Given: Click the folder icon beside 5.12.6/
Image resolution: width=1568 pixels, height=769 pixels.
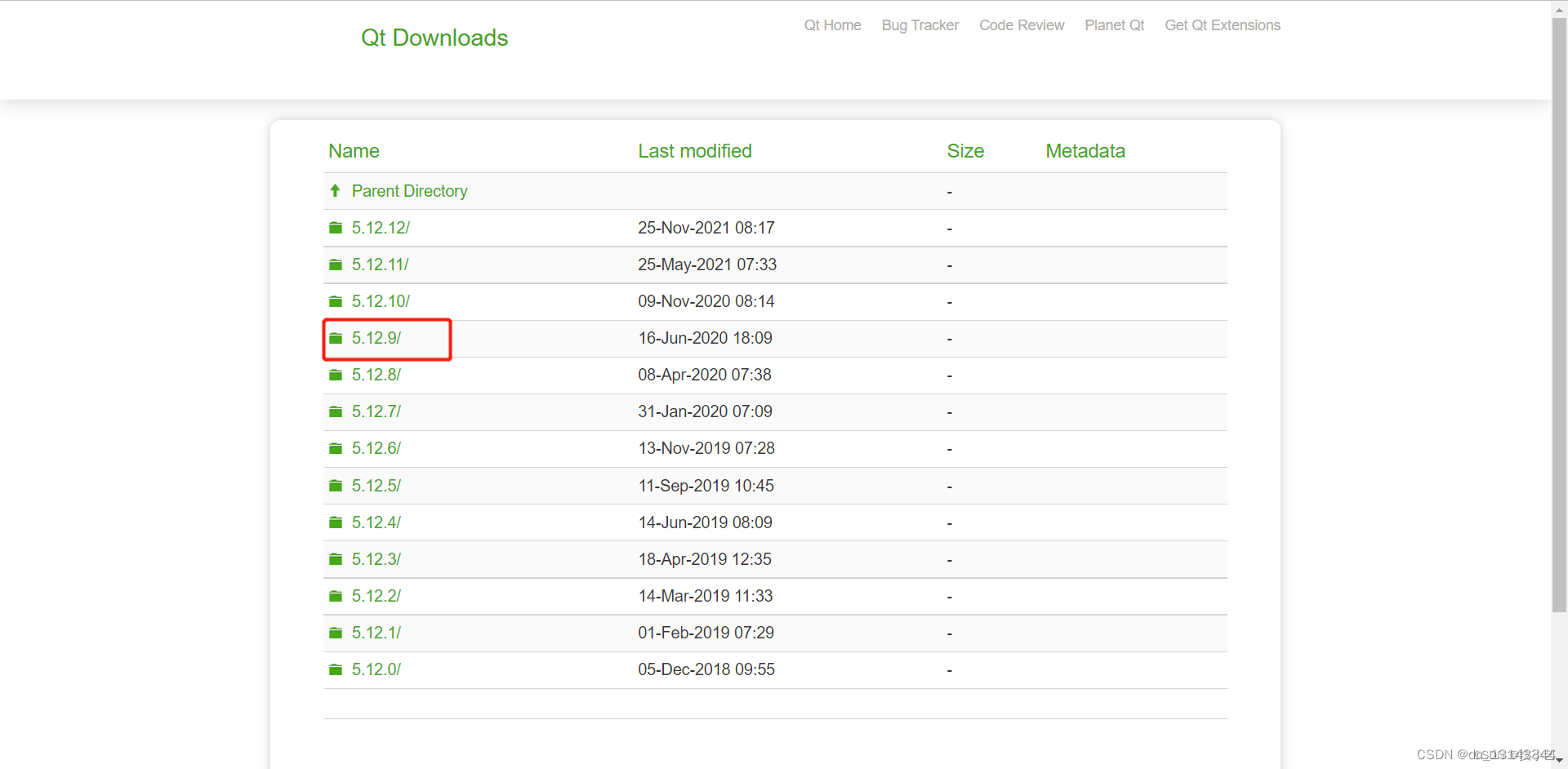Looking at the screenshot, I should click(336, 448).
